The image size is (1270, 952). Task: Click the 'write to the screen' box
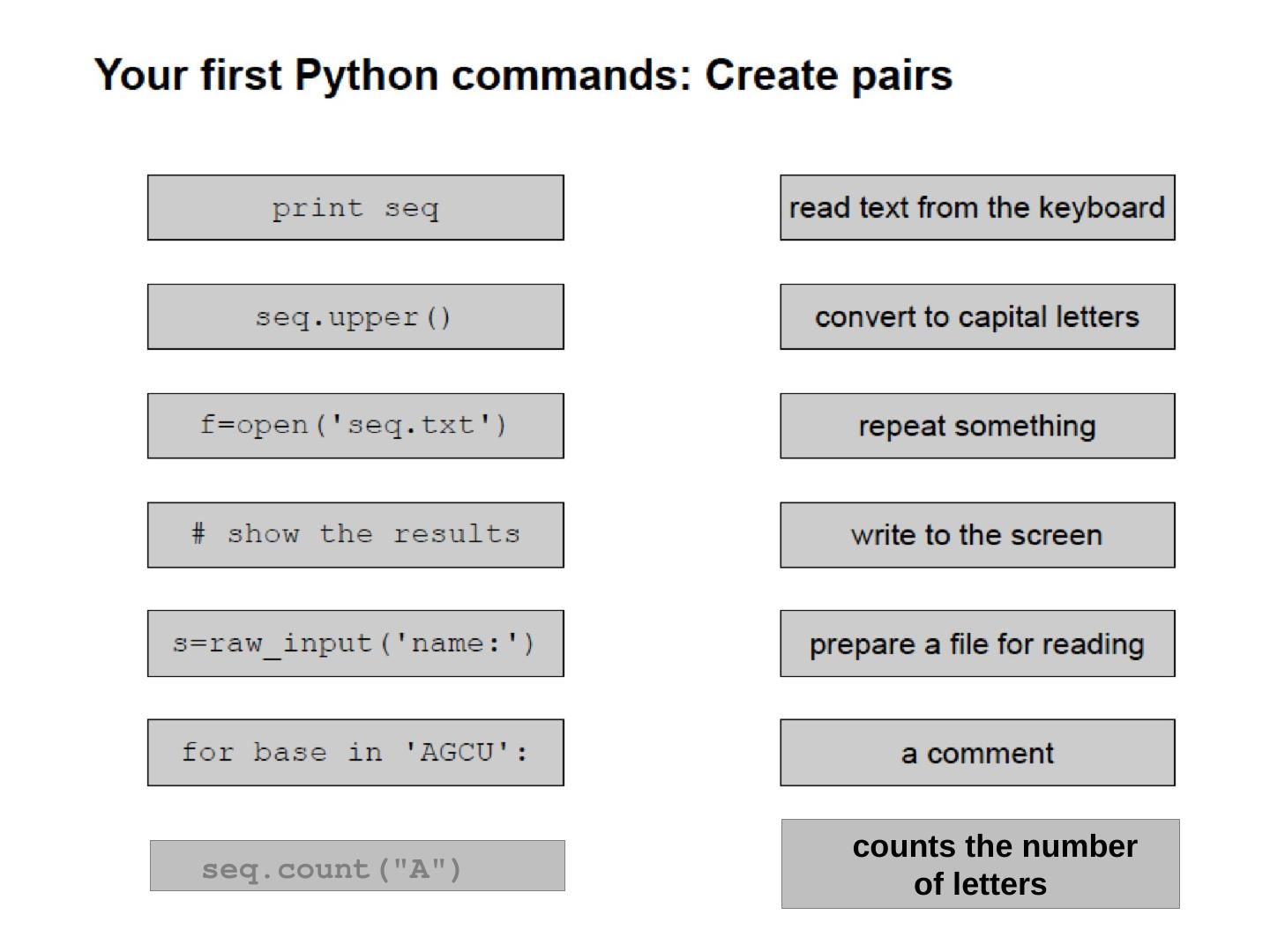977,535
